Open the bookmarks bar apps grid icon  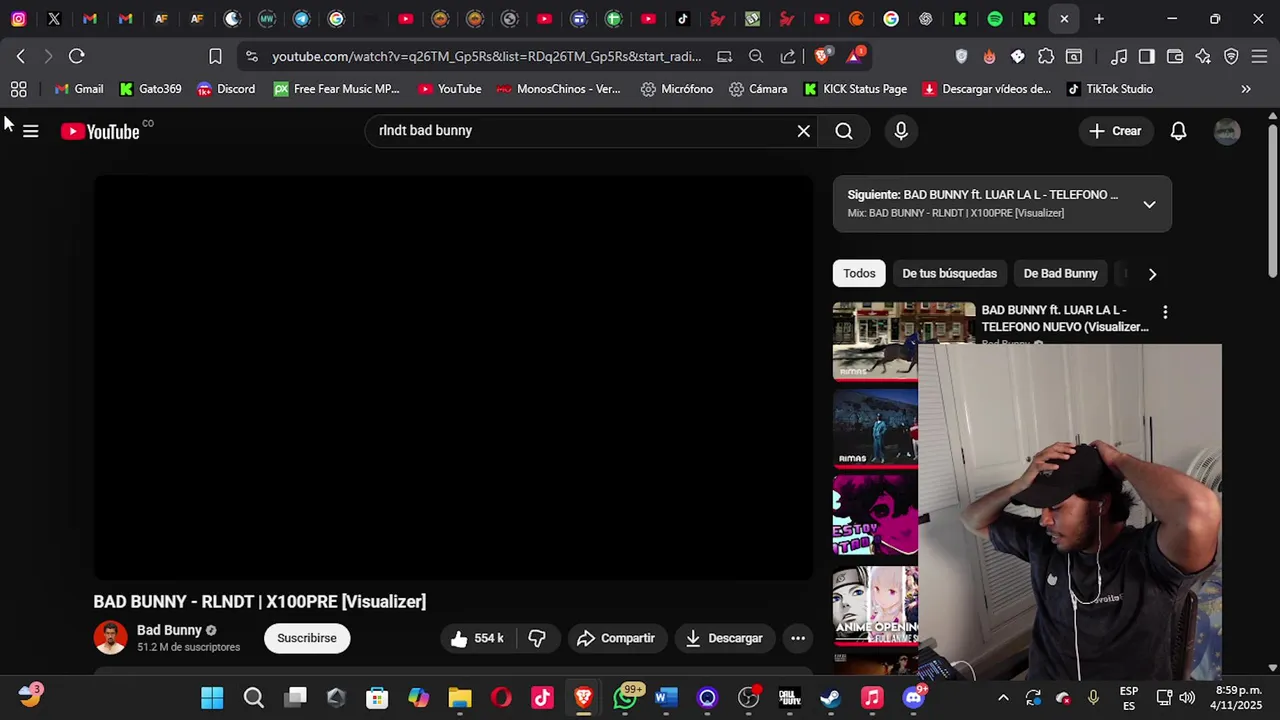pyautogui.click(x=18, y=89)
